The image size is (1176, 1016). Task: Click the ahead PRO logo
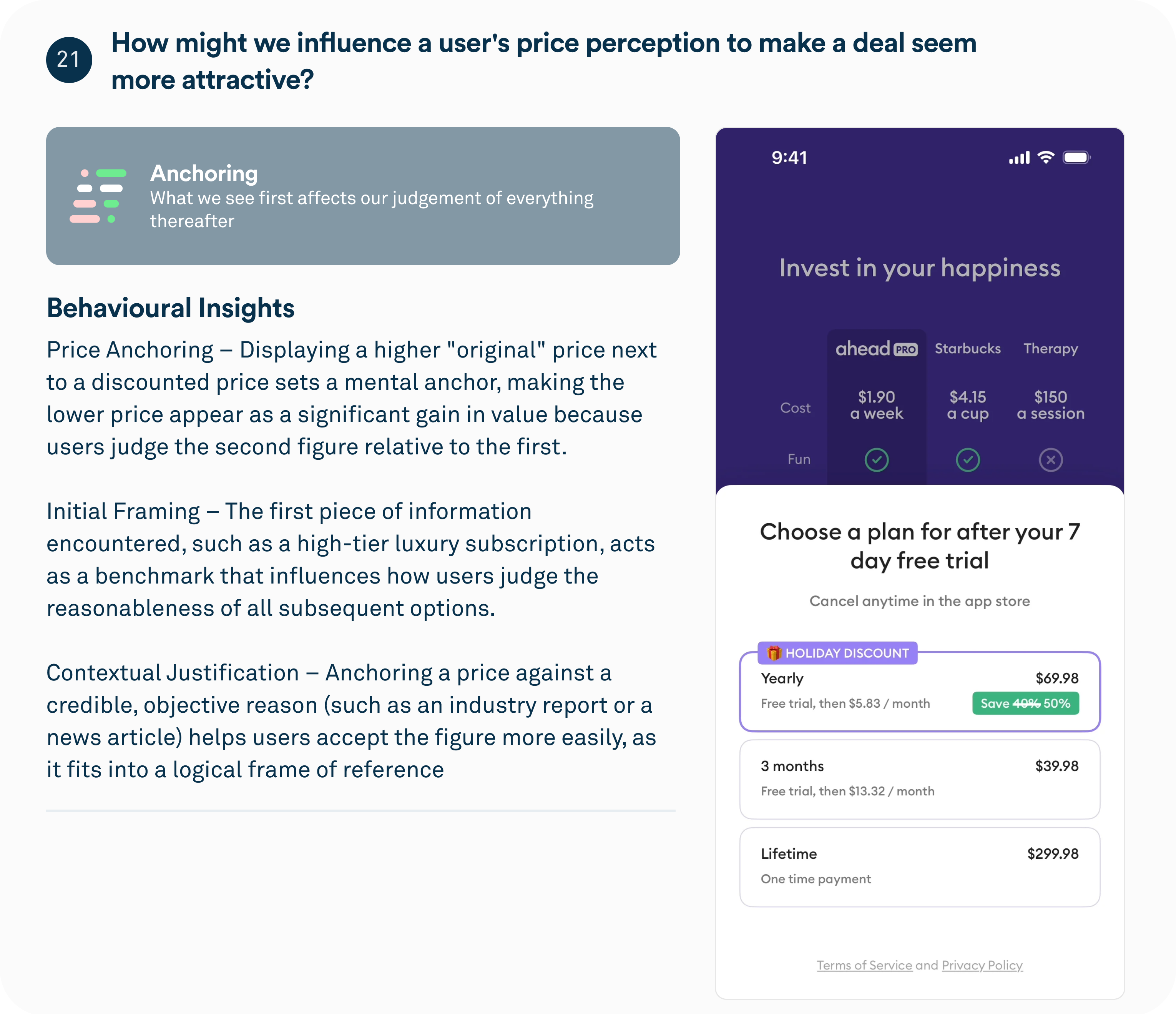coord(876,349)
